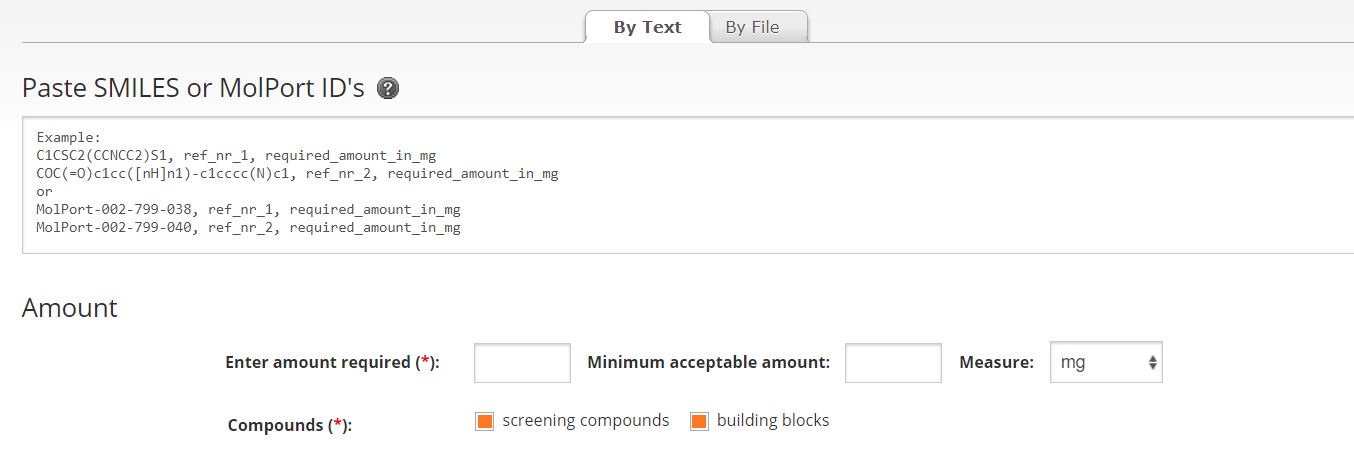
Task: Uncheck the building blocks checkbox
Action: pos(699,421)
